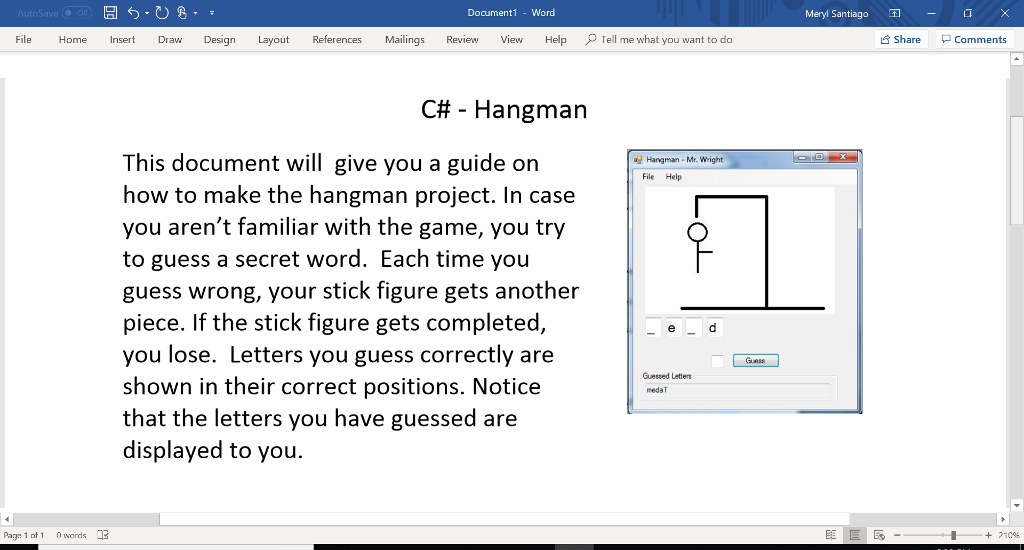1024x550 pixels.
Task: Switch to the Insert ribbon tab
Action: pyautogui.click(x=122, y=39)
